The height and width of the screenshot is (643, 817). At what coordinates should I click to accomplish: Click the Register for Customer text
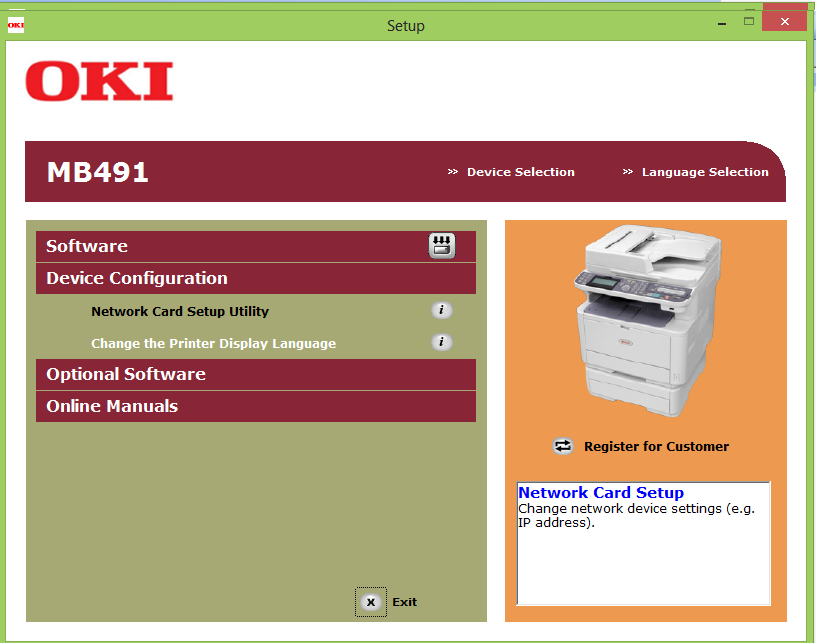click(656, 446)
